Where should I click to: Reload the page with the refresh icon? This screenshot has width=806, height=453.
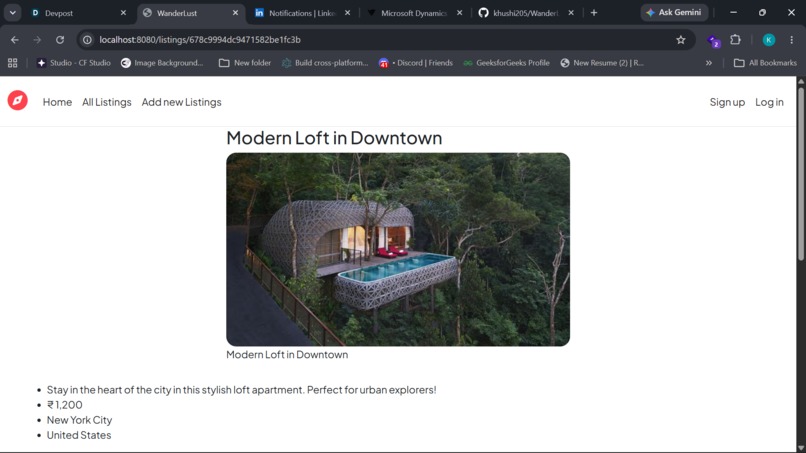pyautogui.click(x=60, y=40)
